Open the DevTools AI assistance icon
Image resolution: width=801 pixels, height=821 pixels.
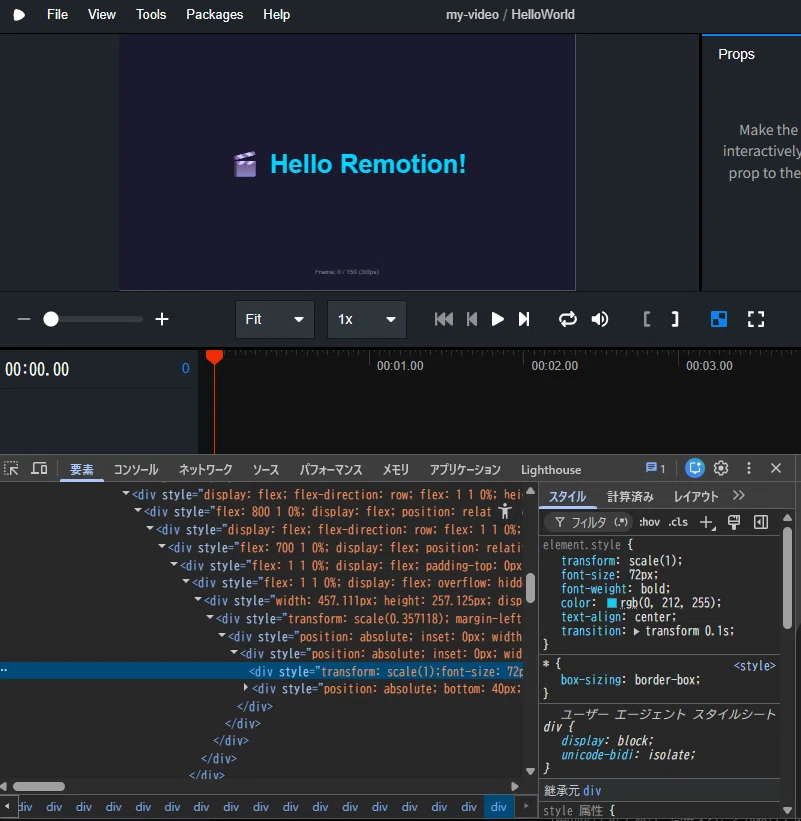tap(695, 468)
